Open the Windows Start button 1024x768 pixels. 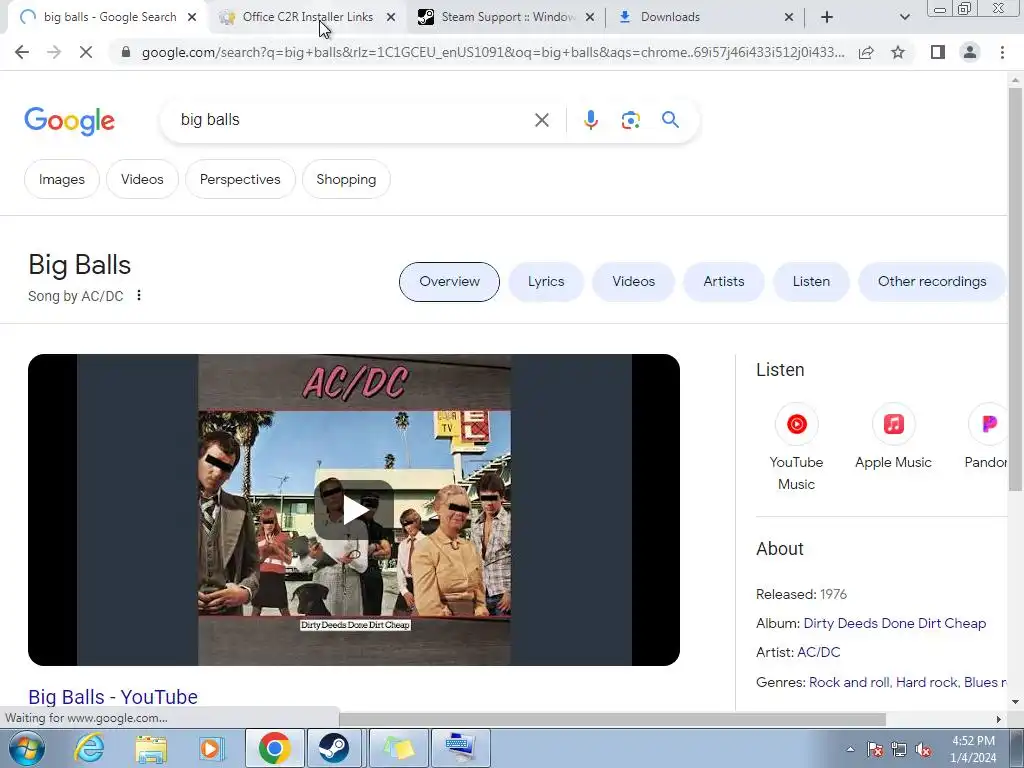point(26,748)
